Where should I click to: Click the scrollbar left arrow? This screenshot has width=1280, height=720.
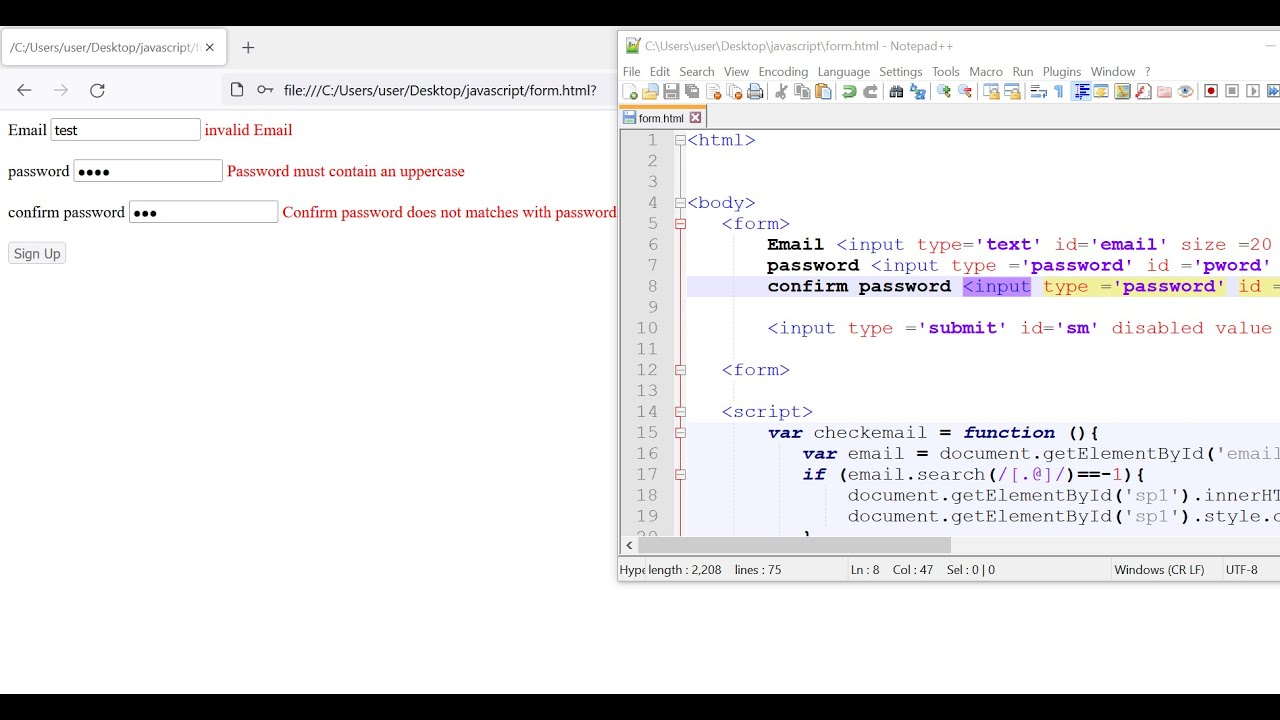(x=629, y=546)
